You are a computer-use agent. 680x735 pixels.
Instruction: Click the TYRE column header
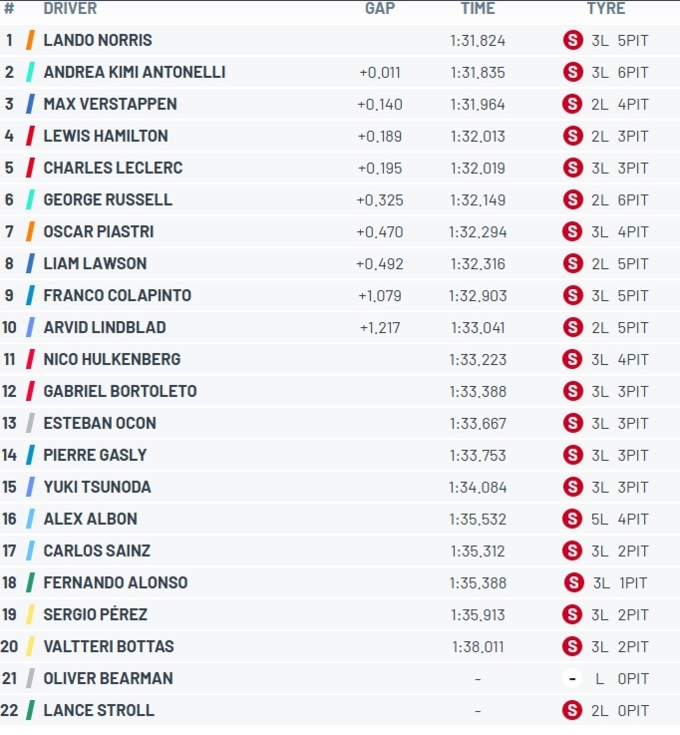click(x=606, y=8)
